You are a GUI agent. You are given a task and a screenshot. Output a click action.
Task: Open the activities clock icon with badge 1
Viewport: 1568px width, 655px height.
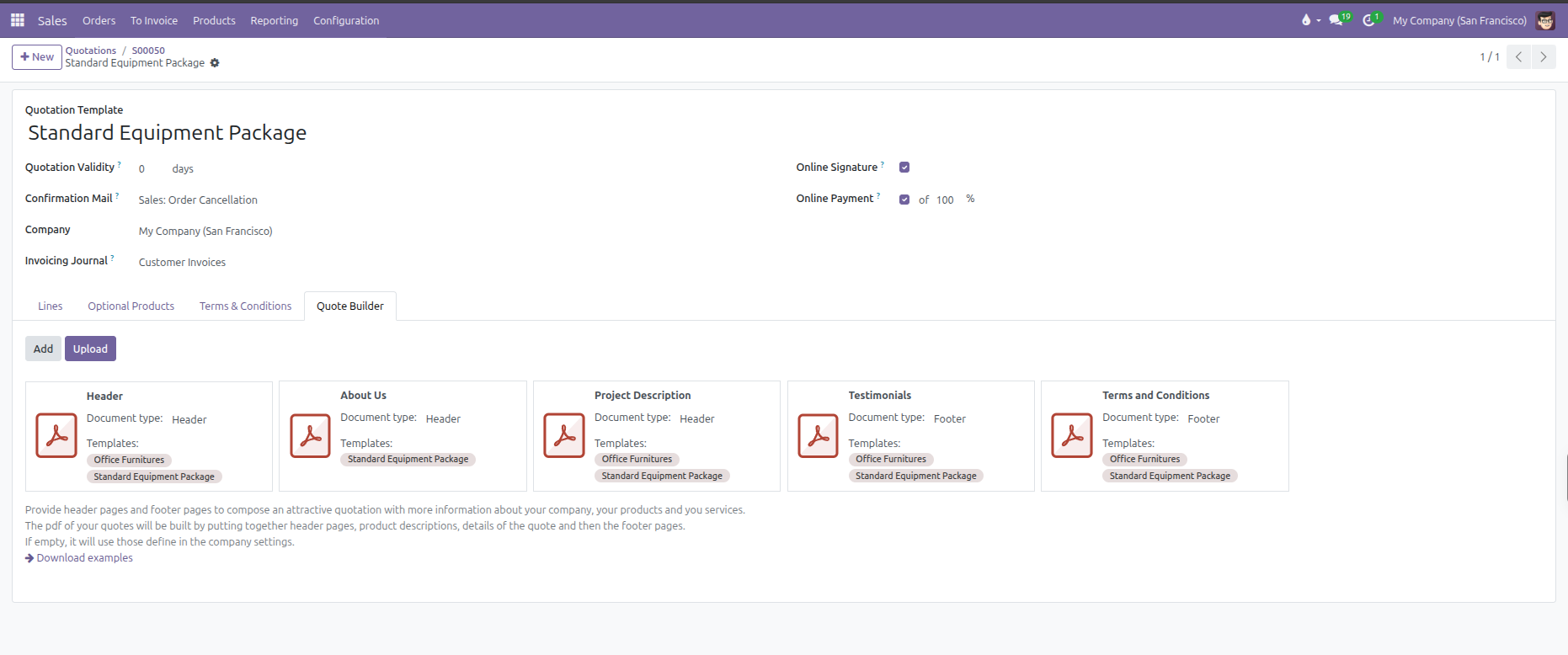point(1372,19)
